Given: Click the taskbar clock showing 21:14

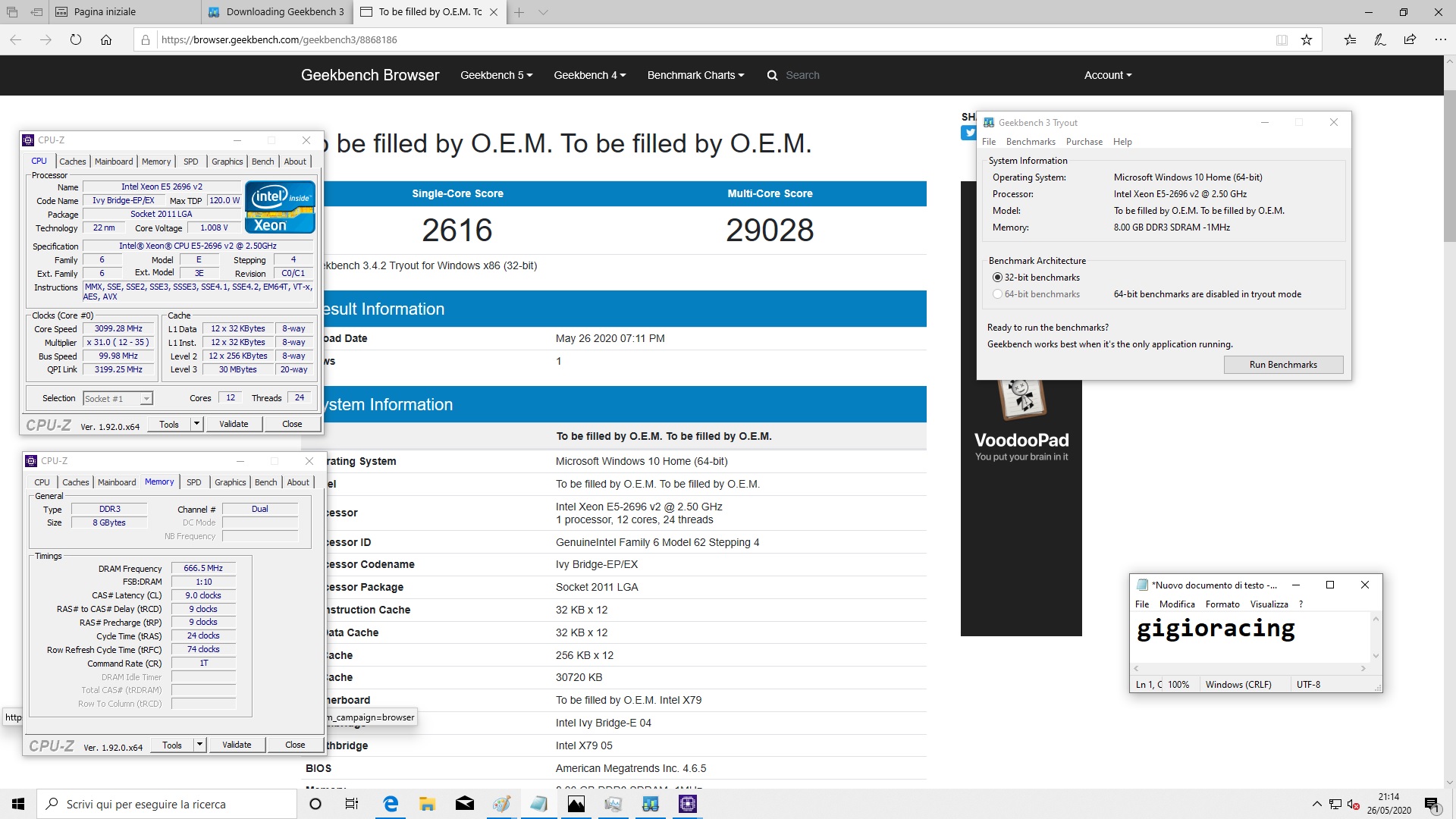Looking at the screenshot, I should 1389,804.
